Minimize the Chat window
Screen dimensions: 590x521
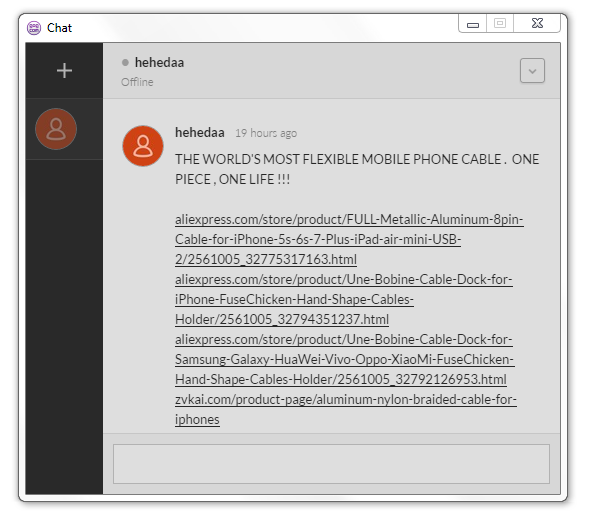click(473, 24)
